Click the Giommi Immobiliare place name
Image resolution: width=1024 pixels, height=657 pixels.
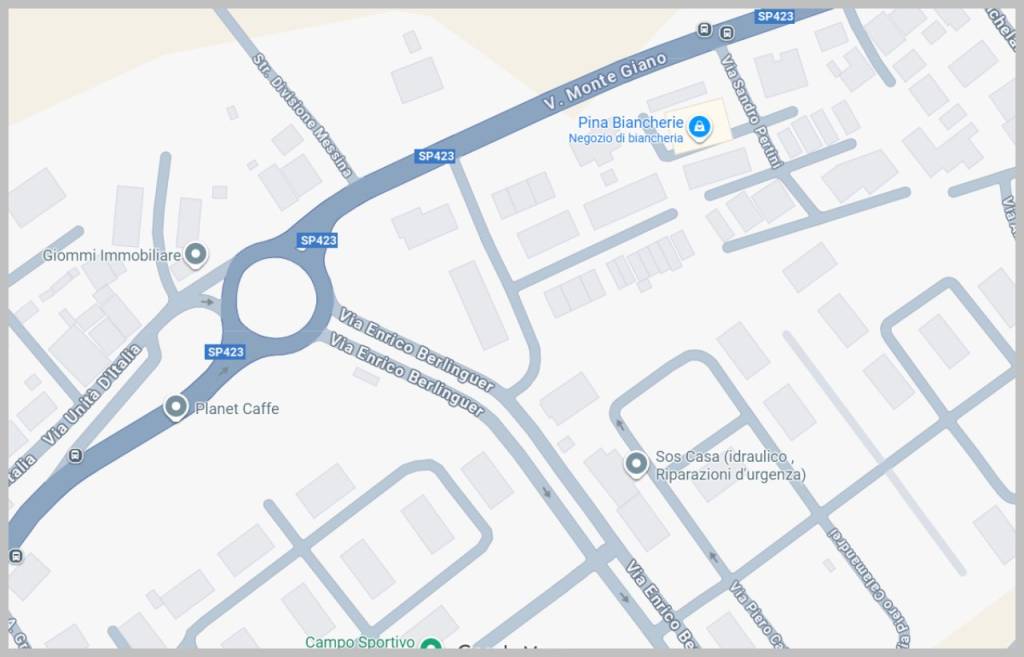[x=112, y=255]
